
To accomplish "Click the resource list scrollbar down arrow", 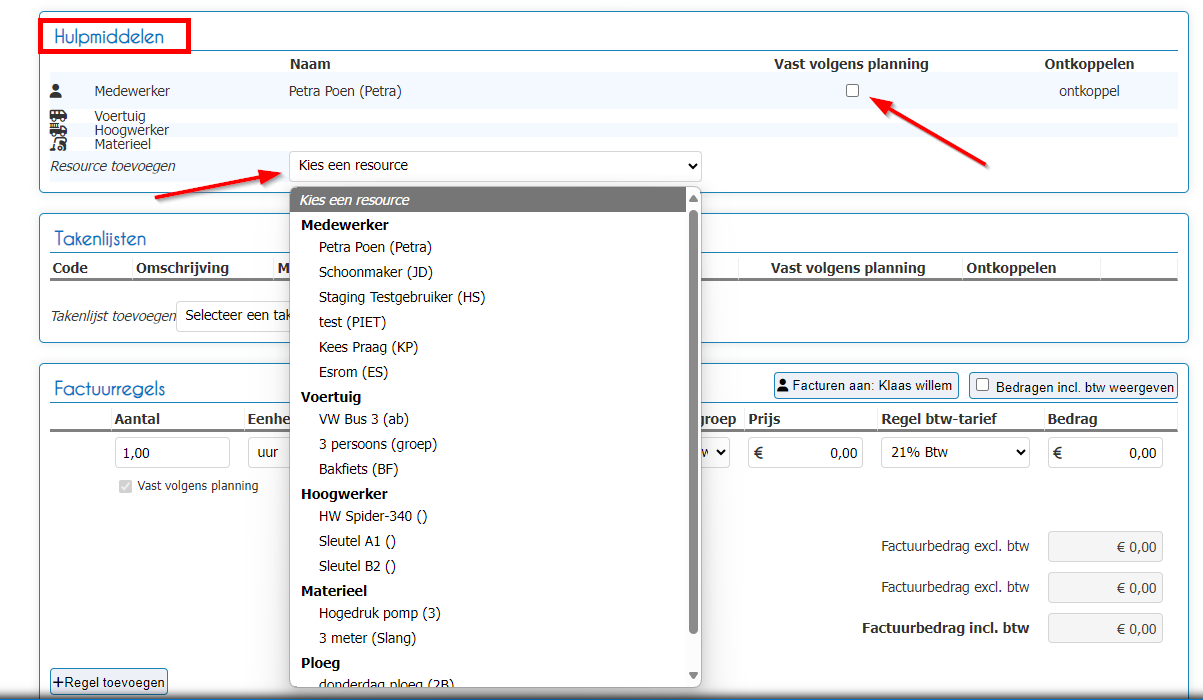I will pos(694,677).
